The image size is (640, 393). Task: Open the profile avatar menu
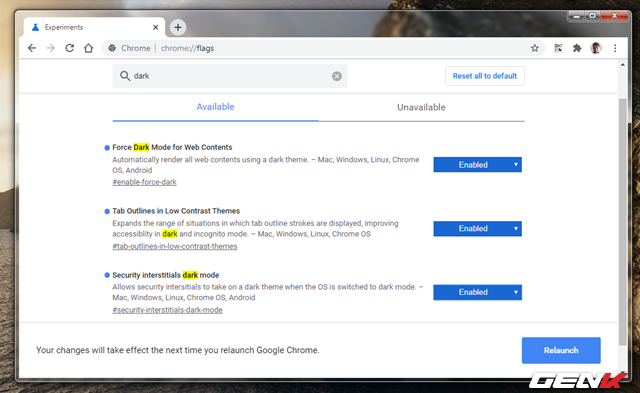coord(596,48)
